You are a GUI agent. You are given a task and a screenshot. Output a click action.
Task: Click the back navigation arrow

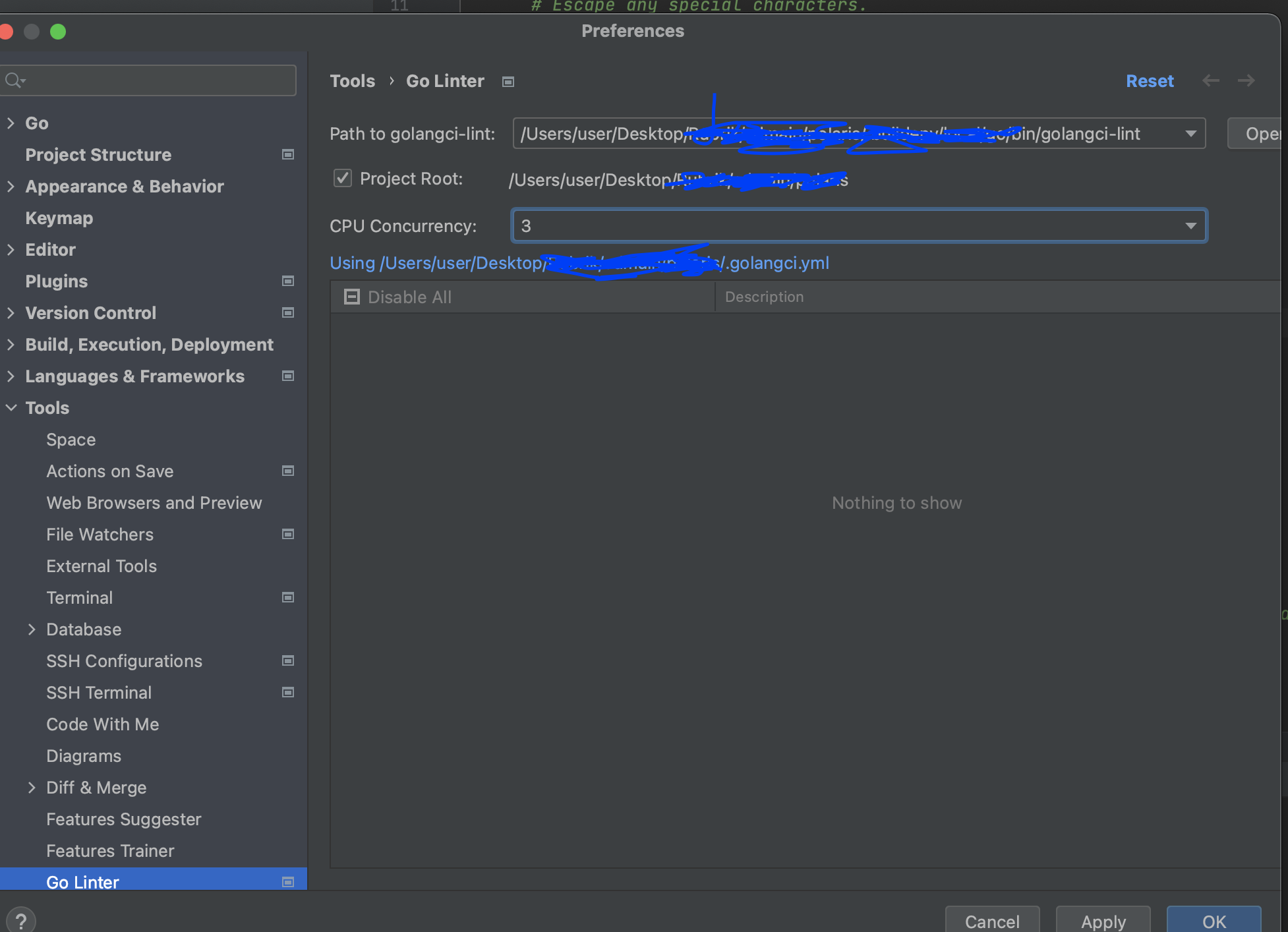pyautogui.click(x=1210, y=80)
